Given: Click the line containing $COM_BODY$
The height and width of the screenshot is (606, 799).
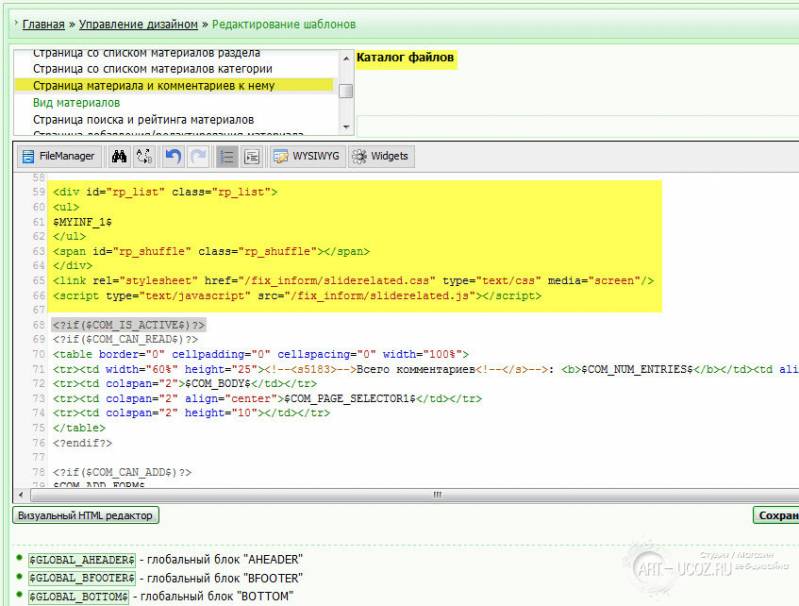Looking at the screenshot, I should coord(184,383).
